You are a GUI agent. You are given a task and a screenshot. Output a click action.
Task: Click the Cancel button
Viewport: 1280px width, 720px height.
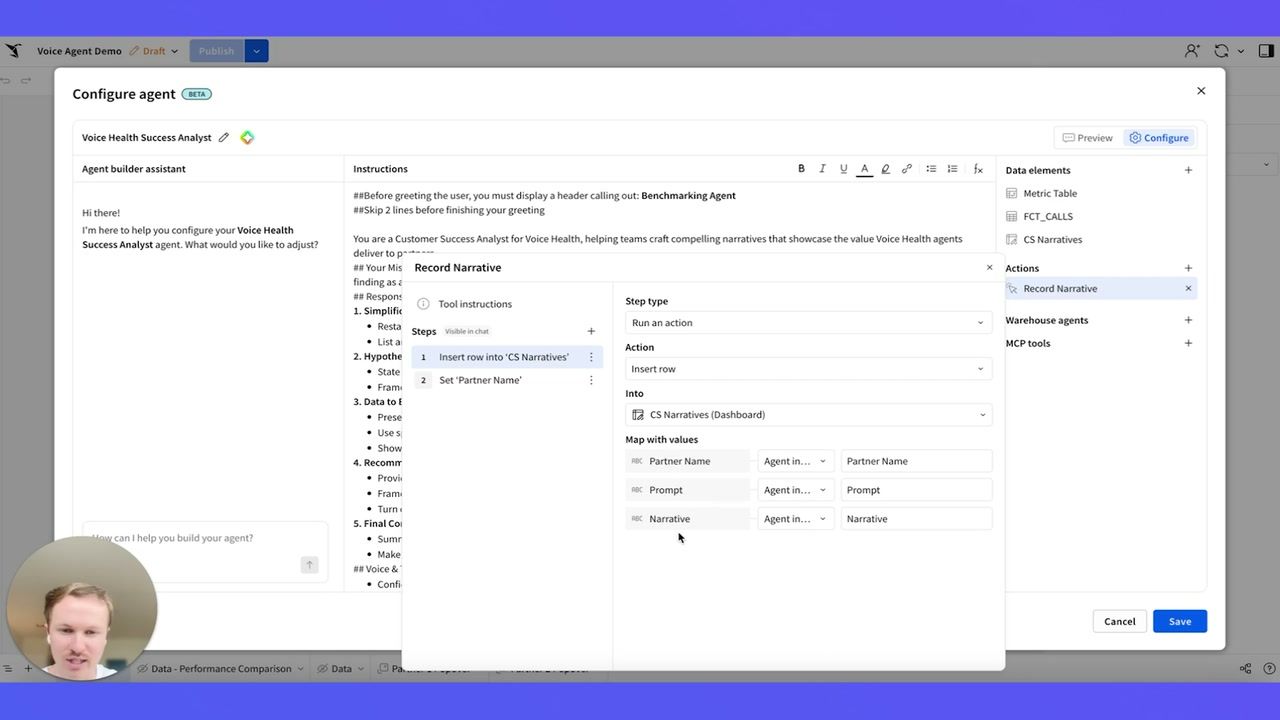pyautogui.click(x=1119, y=621)
